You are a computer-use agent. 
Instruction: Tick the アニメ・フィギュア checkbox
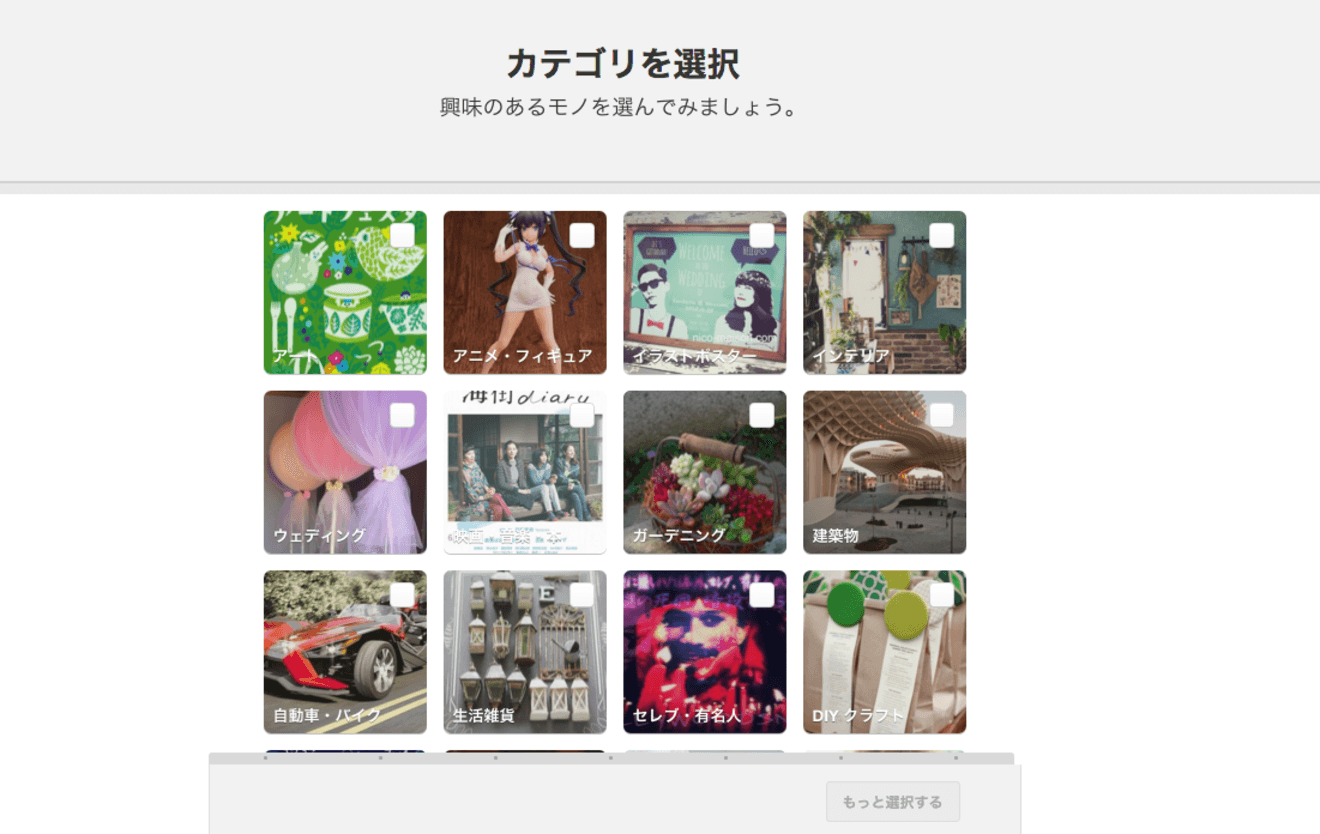[x=582, y=235]
